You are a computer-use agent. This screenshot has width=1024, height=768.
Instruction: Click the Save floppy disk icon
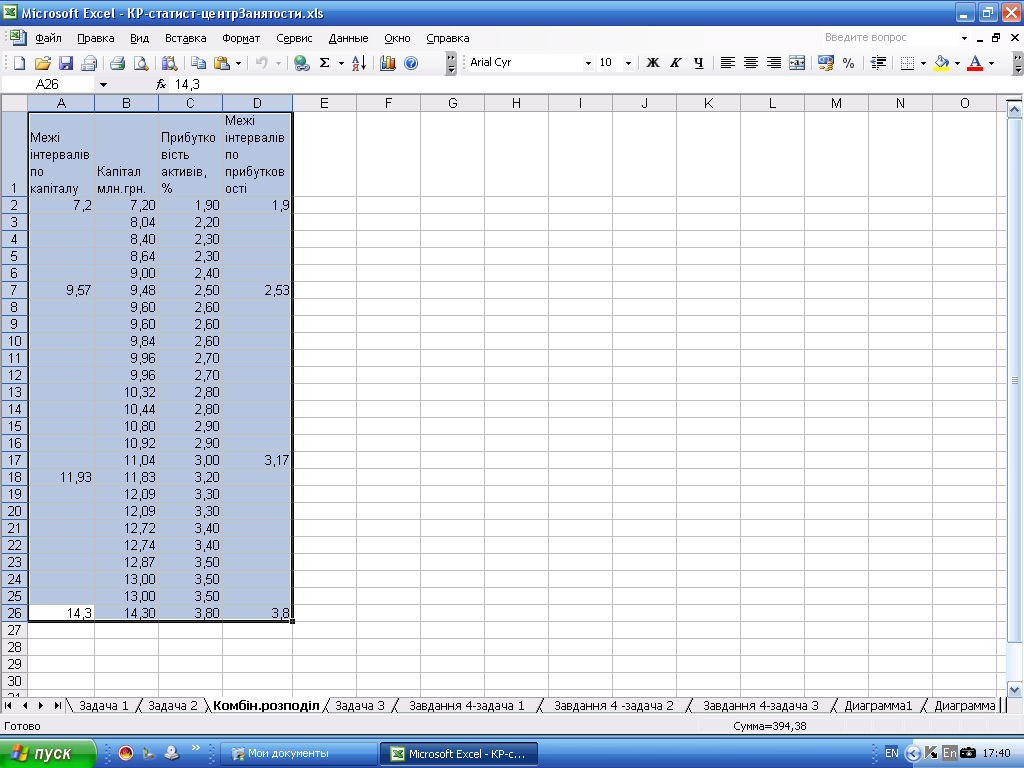(x=66, y=63)
